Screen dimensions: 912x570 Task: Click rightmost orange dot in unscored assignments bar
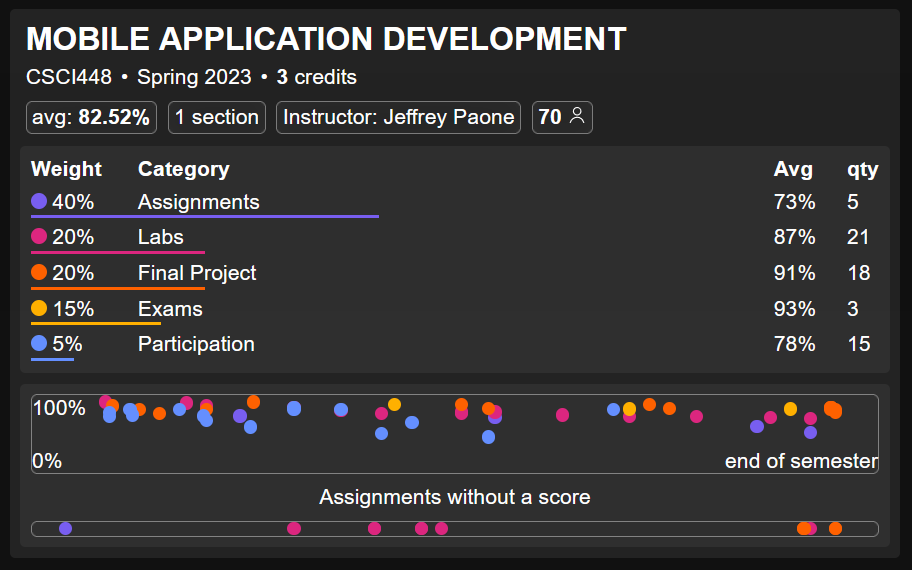[835, 529]
